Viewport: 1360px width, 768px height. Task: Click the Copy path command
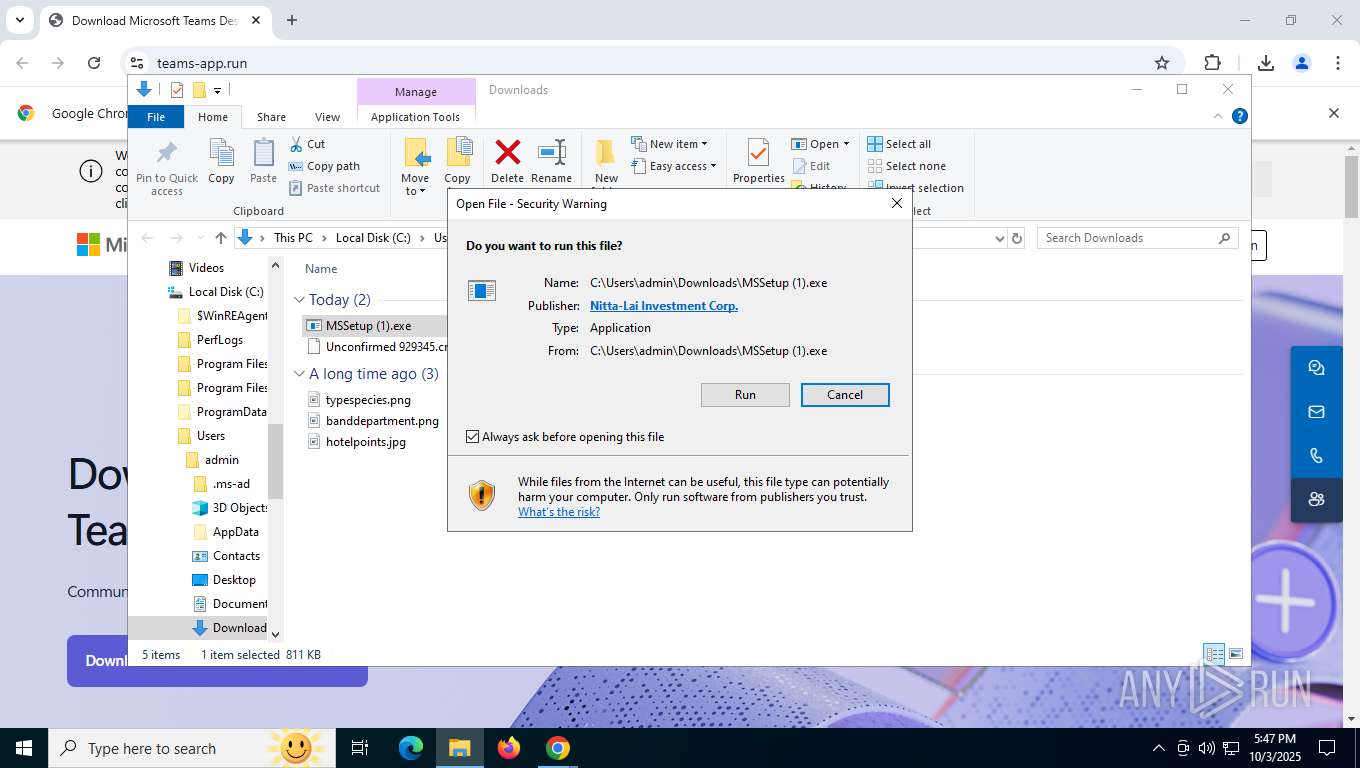324,166
